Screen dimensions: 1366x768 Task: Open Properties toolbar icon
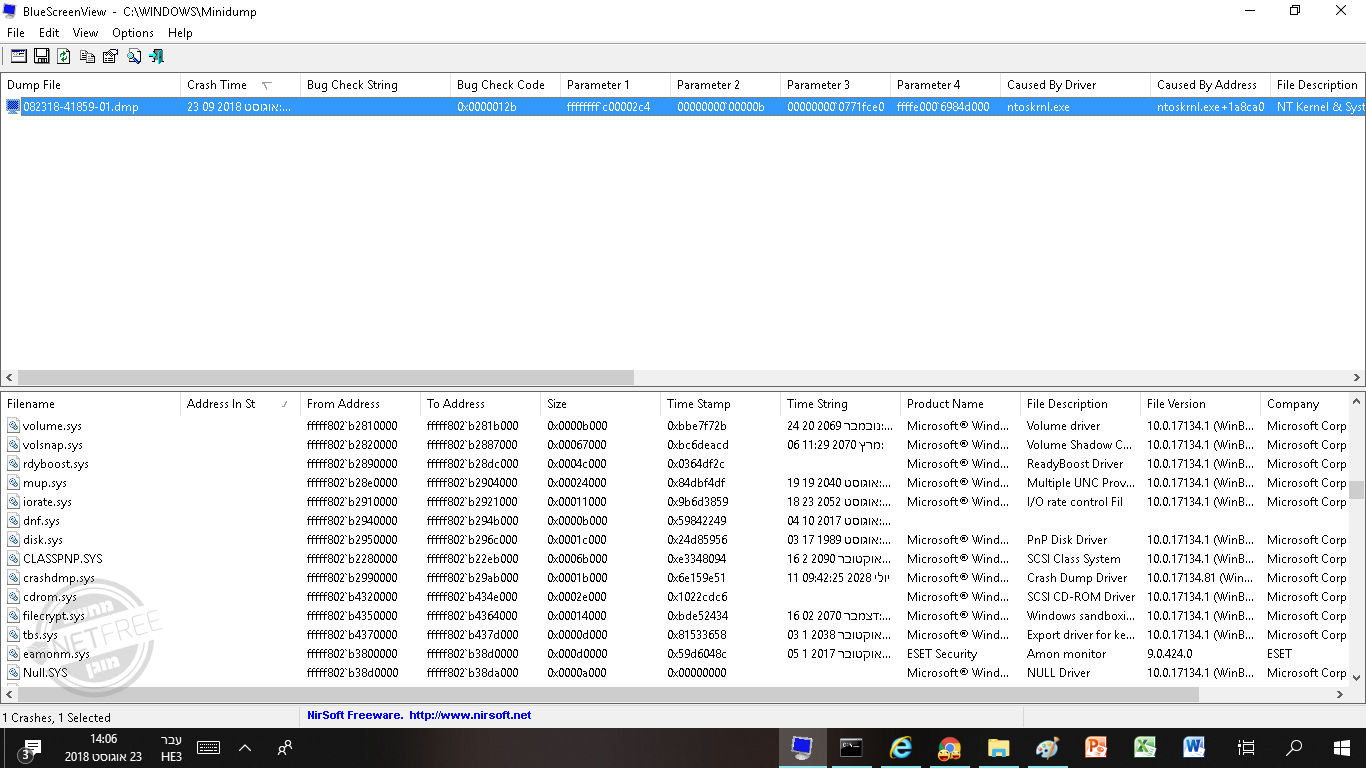point(110,56)
